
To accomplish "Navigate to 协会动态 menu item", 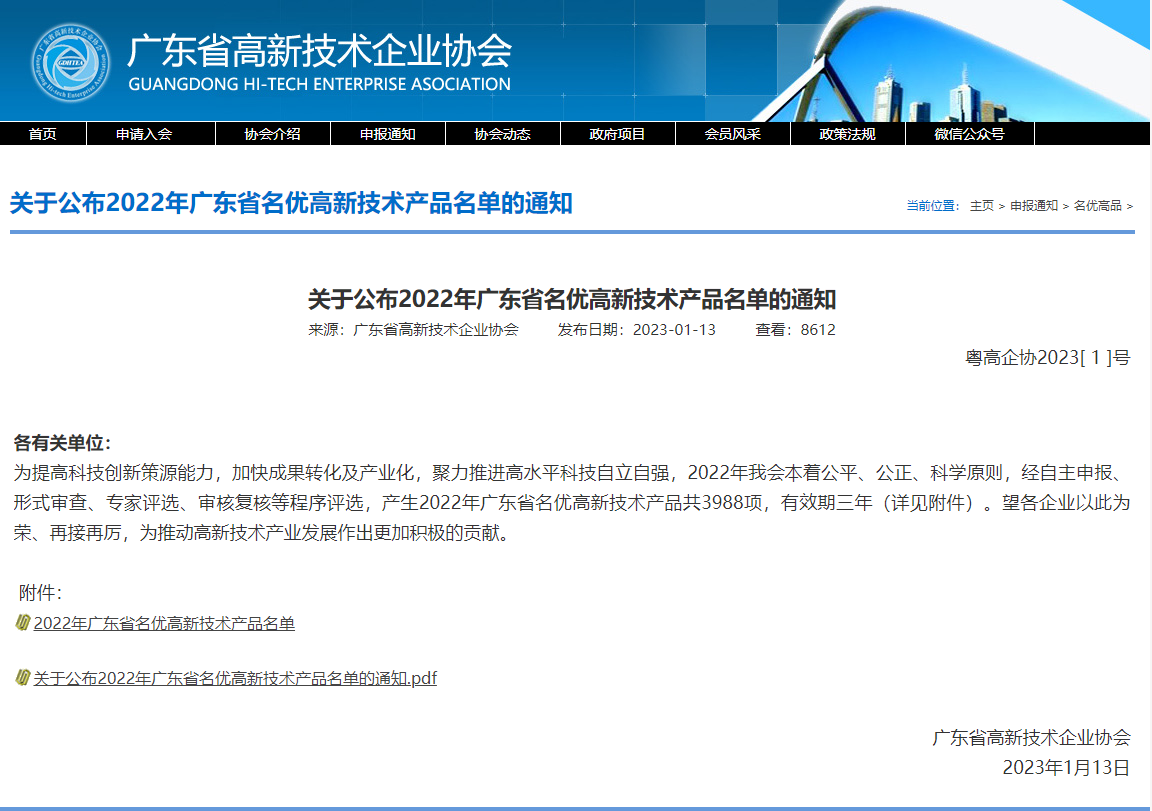I will [x=502, y=134].
